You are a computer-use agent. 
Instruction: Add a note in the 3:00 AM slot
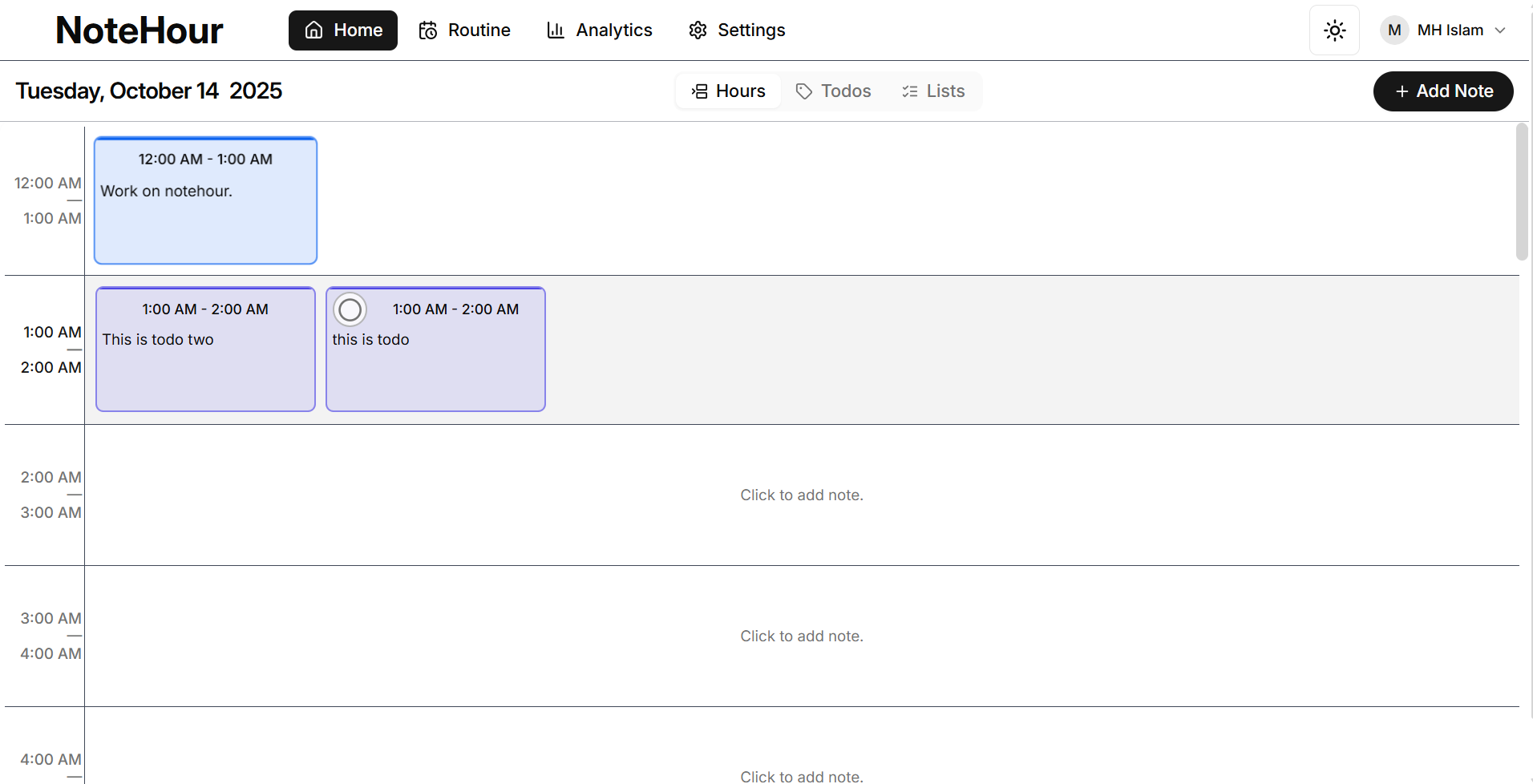(802, 636)
